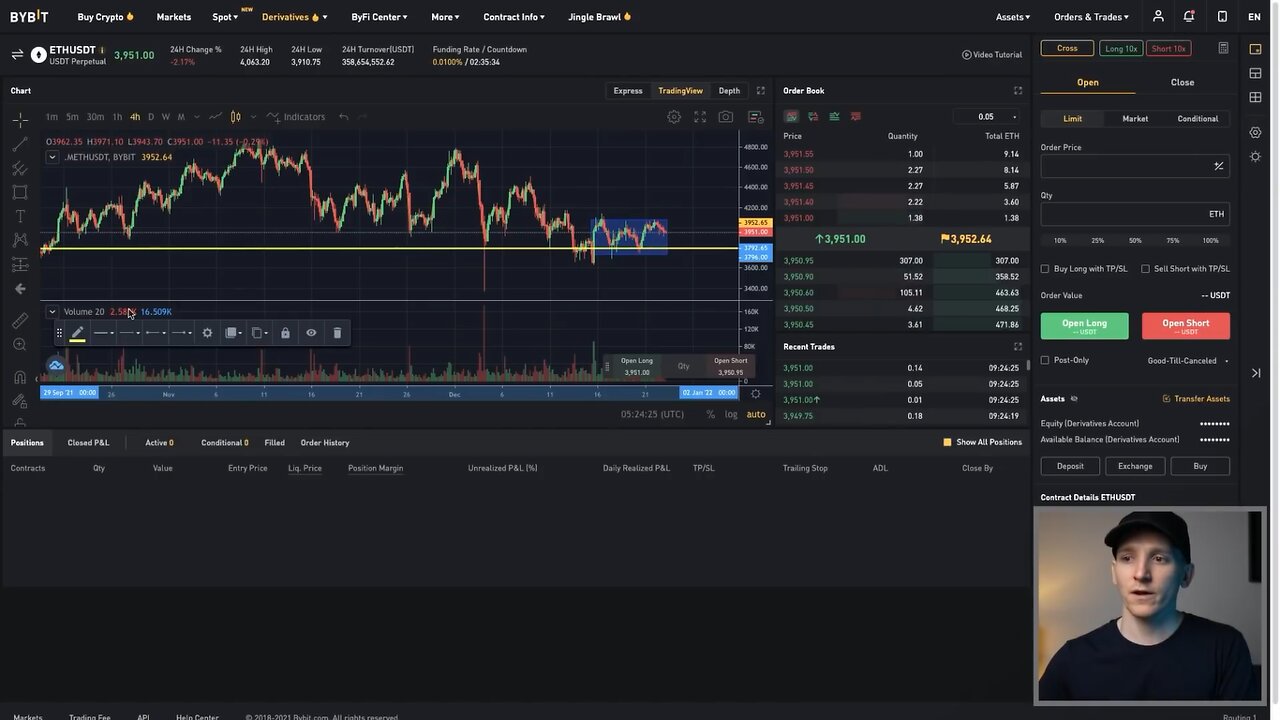The height and width of the screenshot is (720, 1280).
Task: Toggle asset balance visibility eye icon
Action: point(1074,399)
